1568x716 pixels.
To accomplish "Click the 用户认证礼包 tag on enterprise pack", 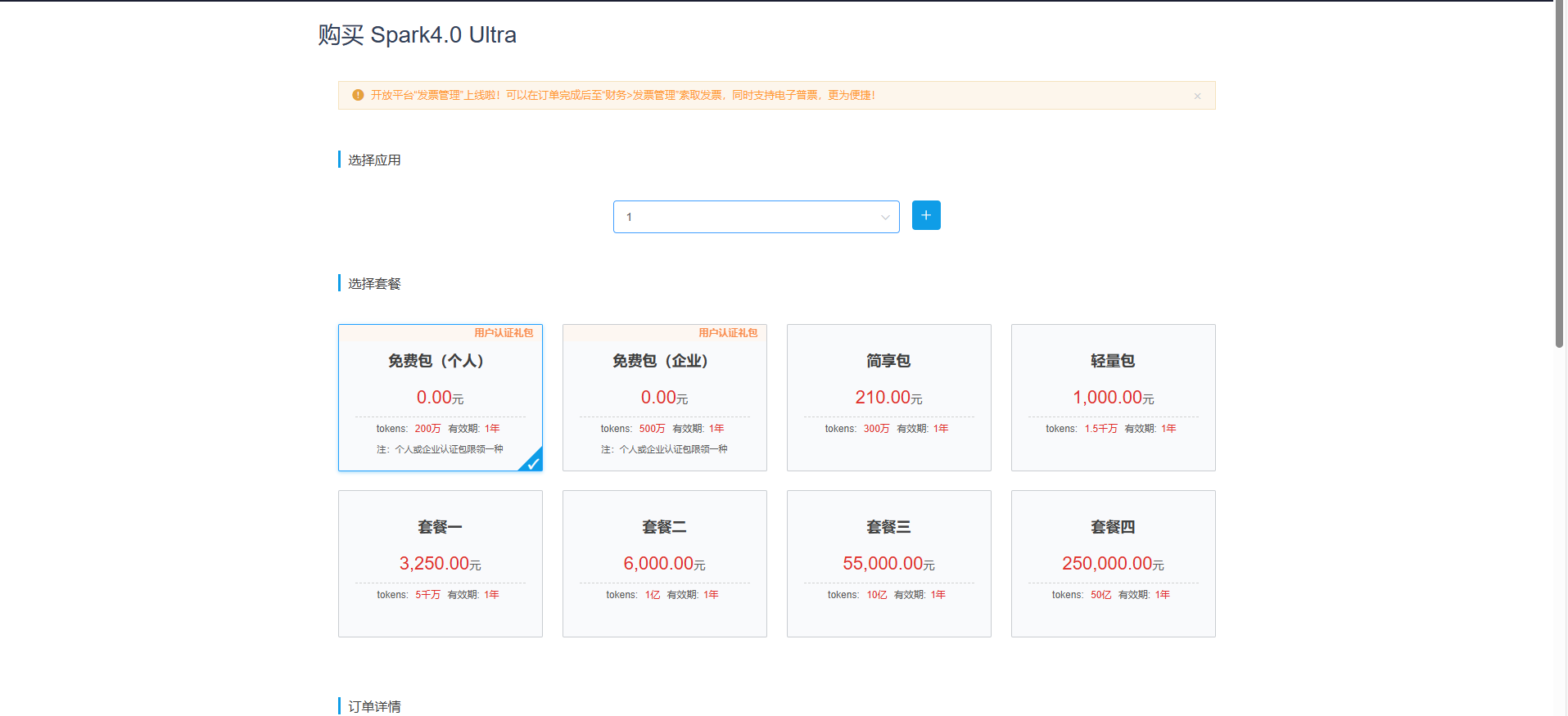I will click(727, 333).
